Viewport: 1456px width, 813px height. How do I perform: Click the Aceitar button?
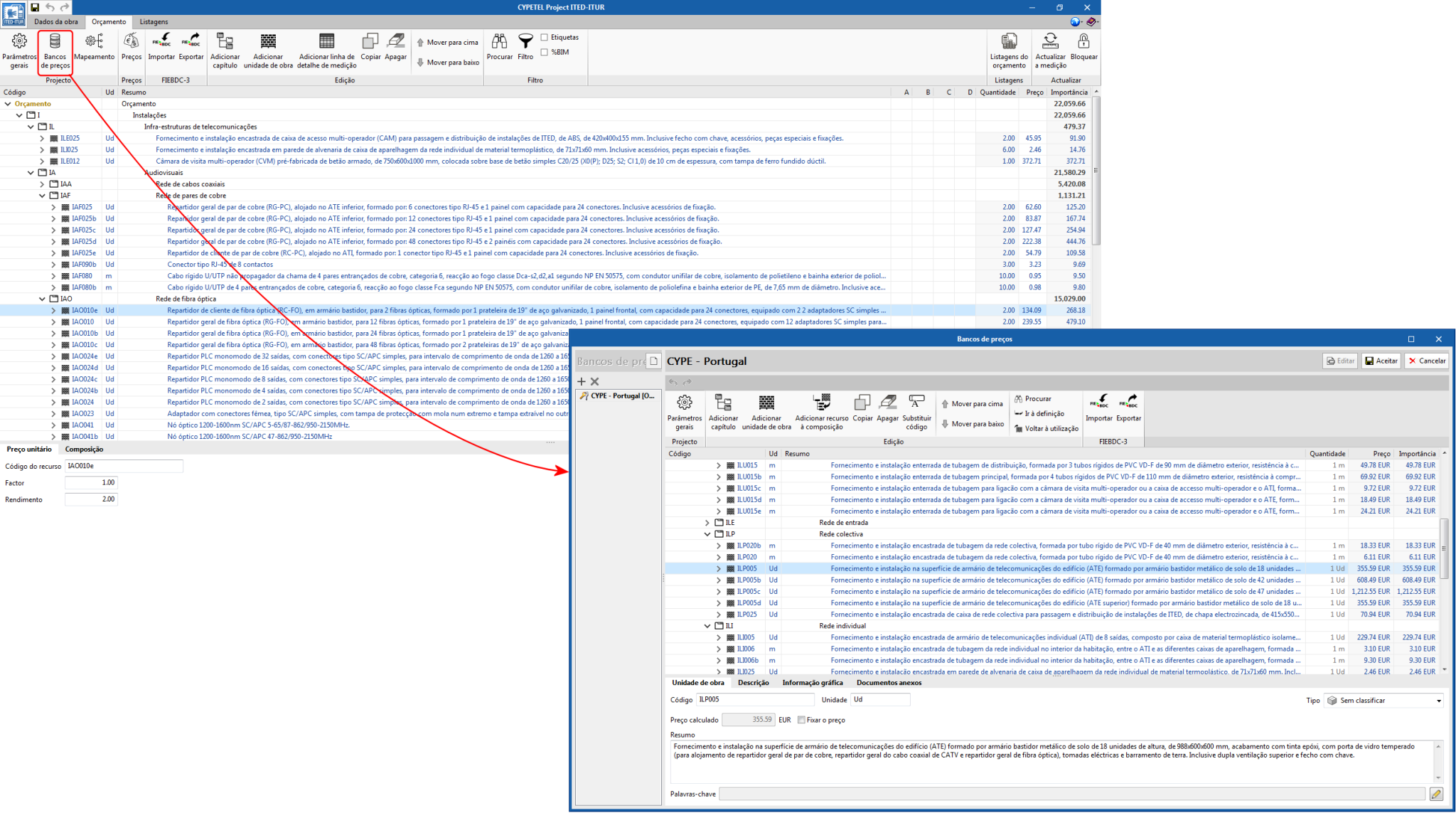coord(1381,361)
